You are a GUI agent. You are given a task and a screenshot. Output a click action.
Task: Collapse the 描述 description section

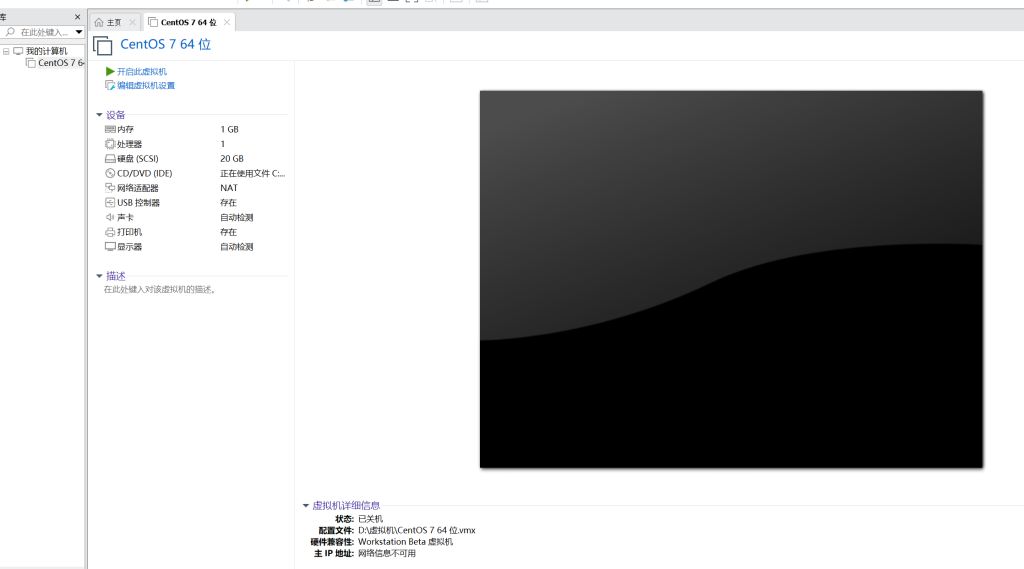point(99,276)
